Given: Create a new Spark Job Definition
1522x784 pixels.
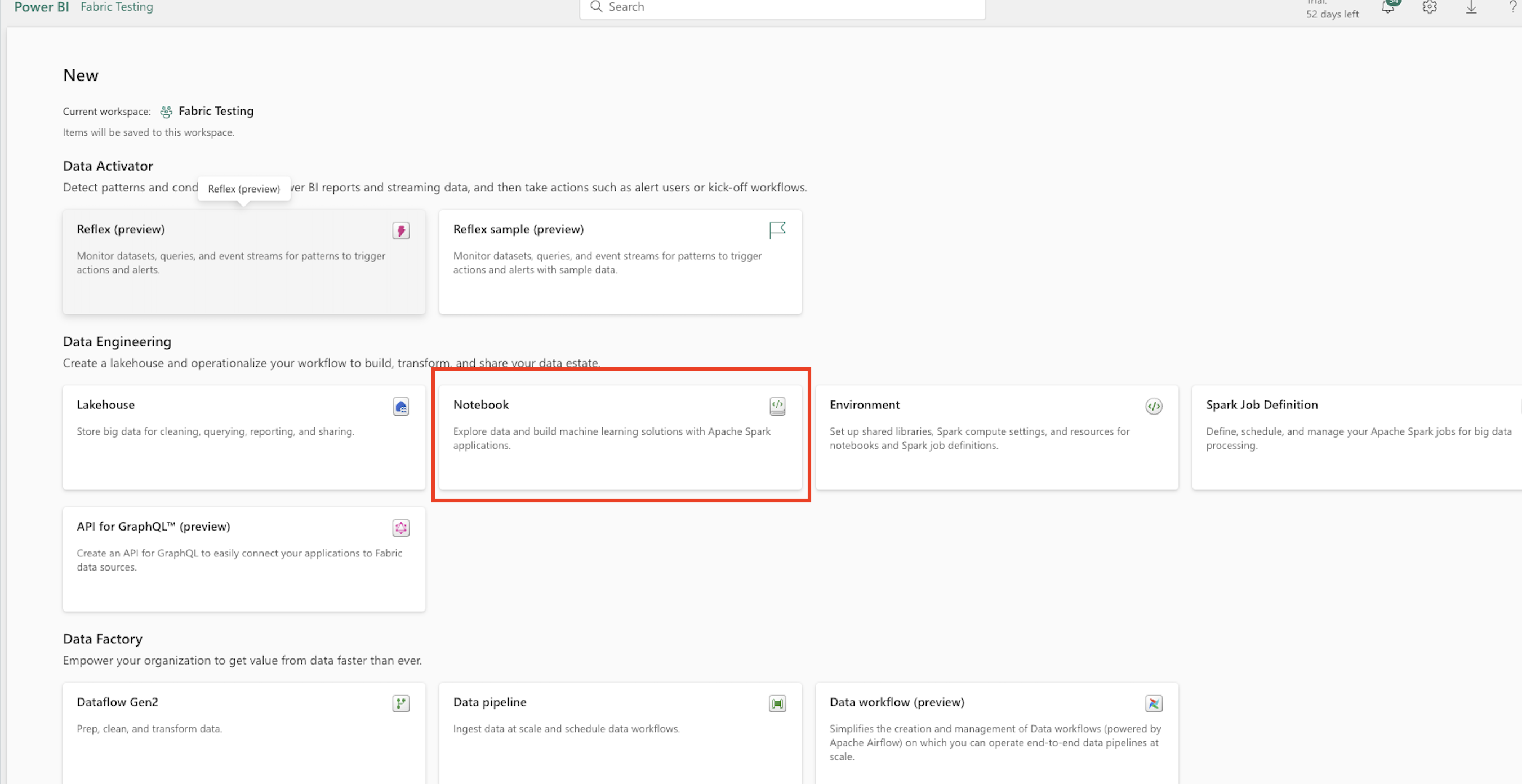Looking at the screenshot, I should [x=1261, y=405].
